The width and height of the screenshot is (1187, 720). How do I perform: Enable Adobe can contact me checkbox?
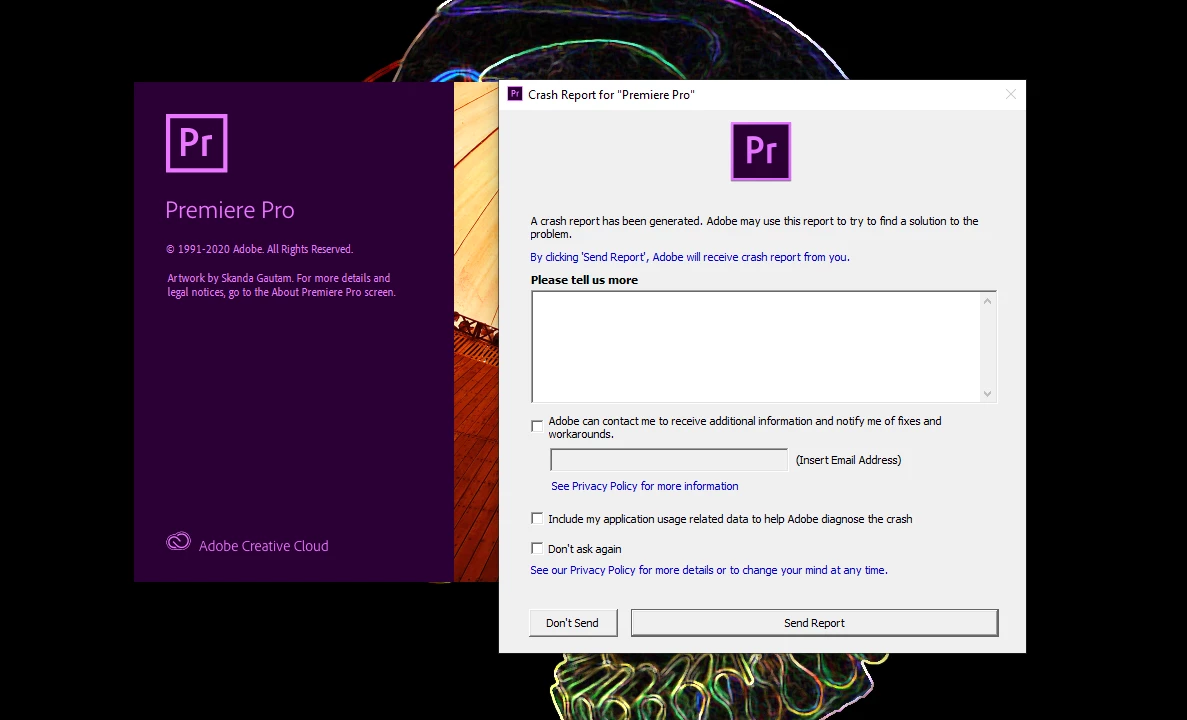pyautogui.click(x=537, y=426)
